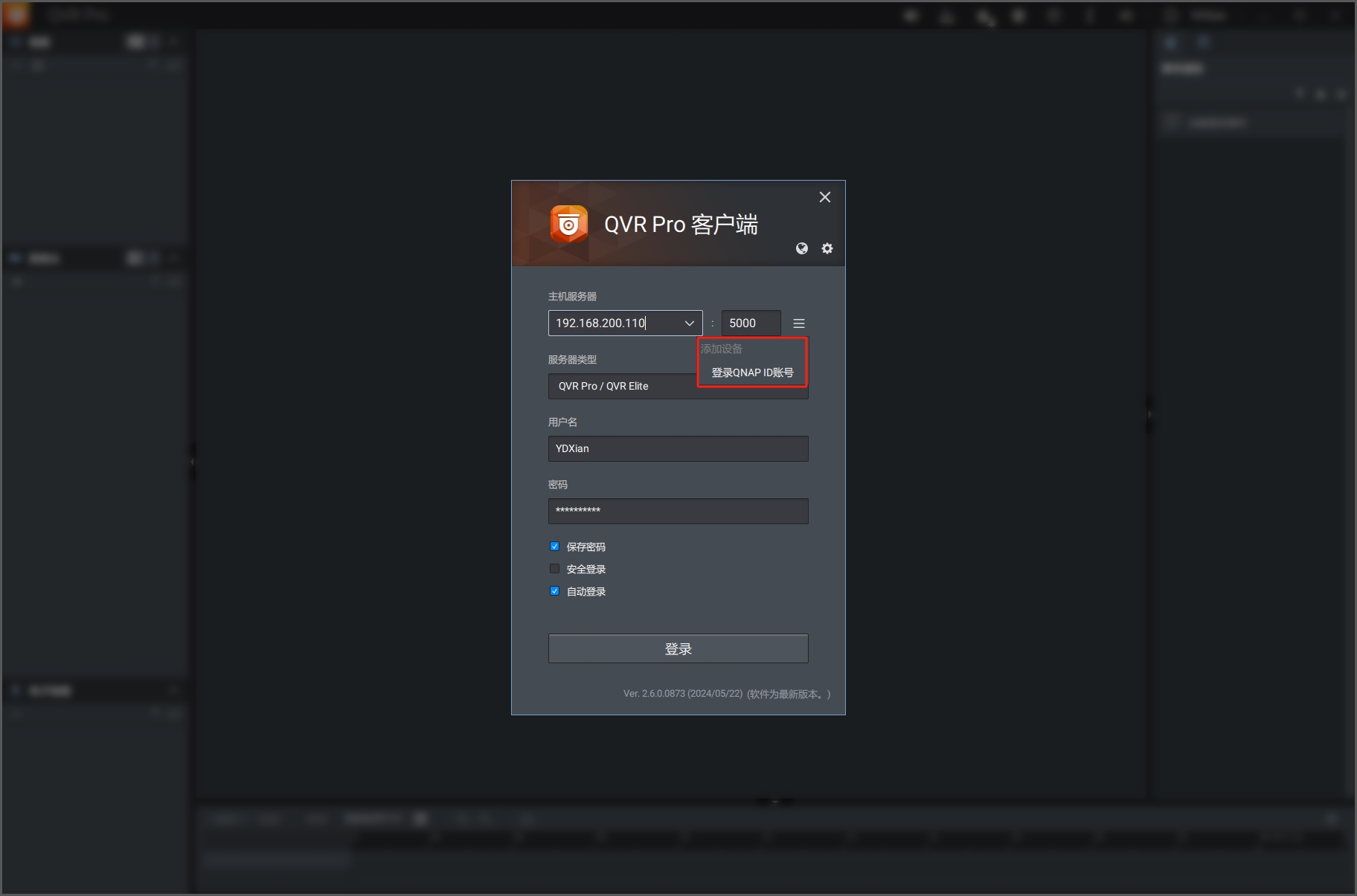Click the 登录 button
This screenshot has height=896, width=1357.
tap(678, 648)
